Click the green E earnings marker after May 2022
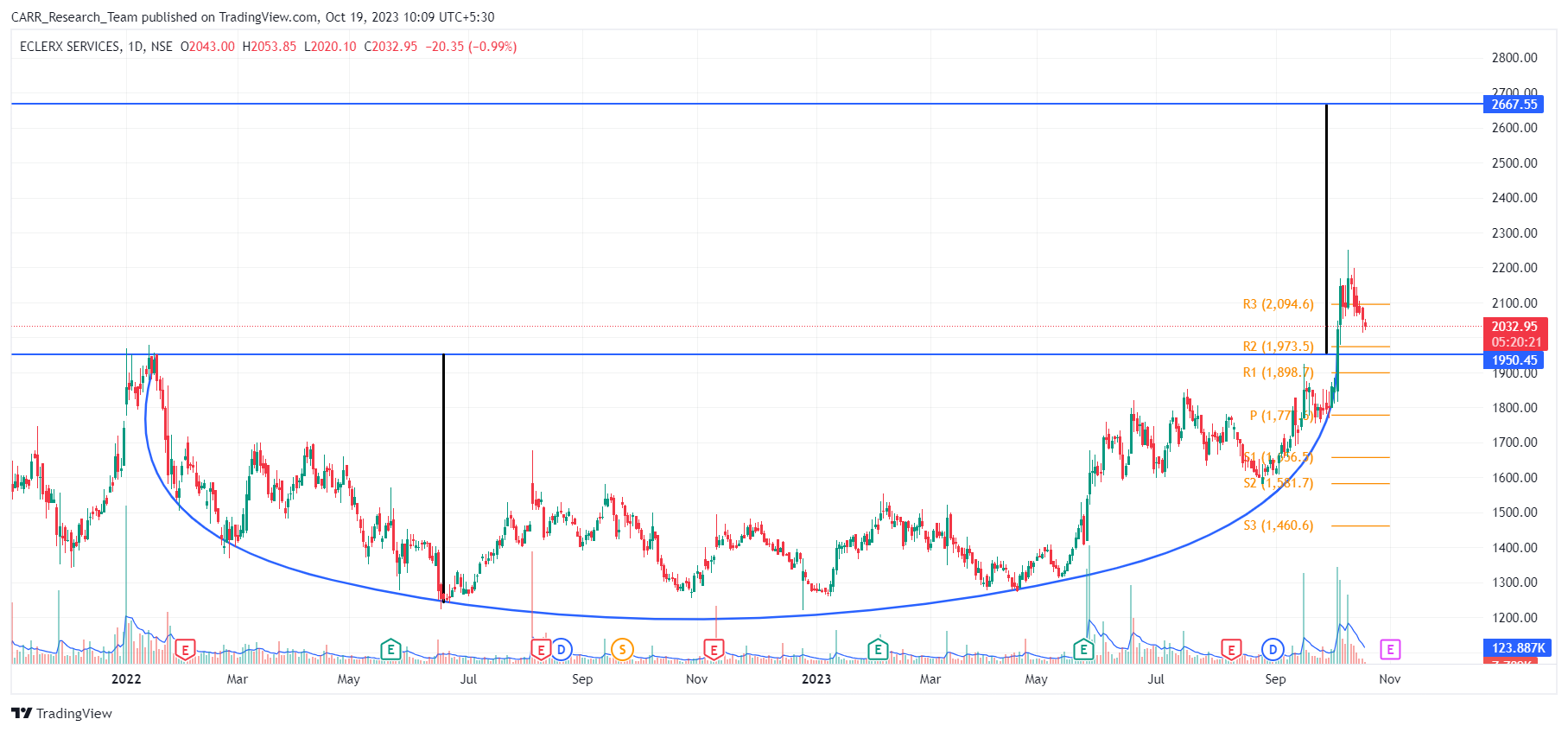 (x=390, y=649)
